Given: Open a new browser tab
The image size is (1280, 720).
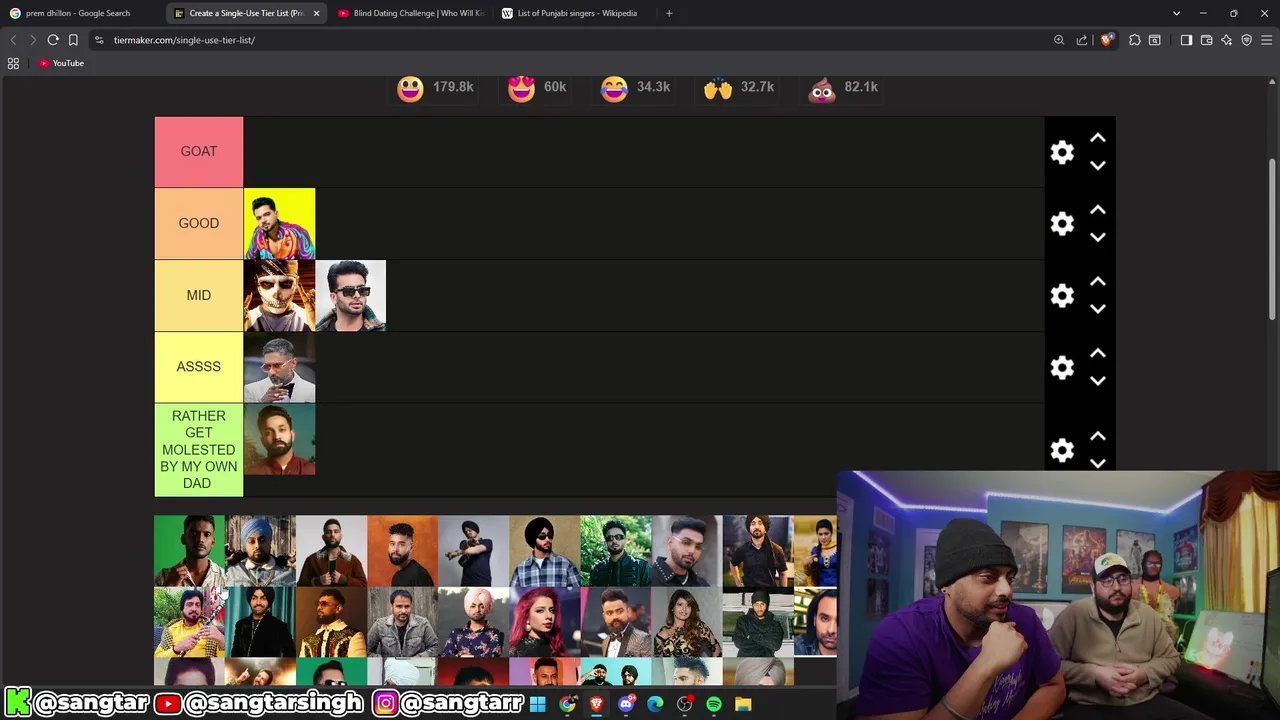Looking at the screenshot, I should pos(669,13).
